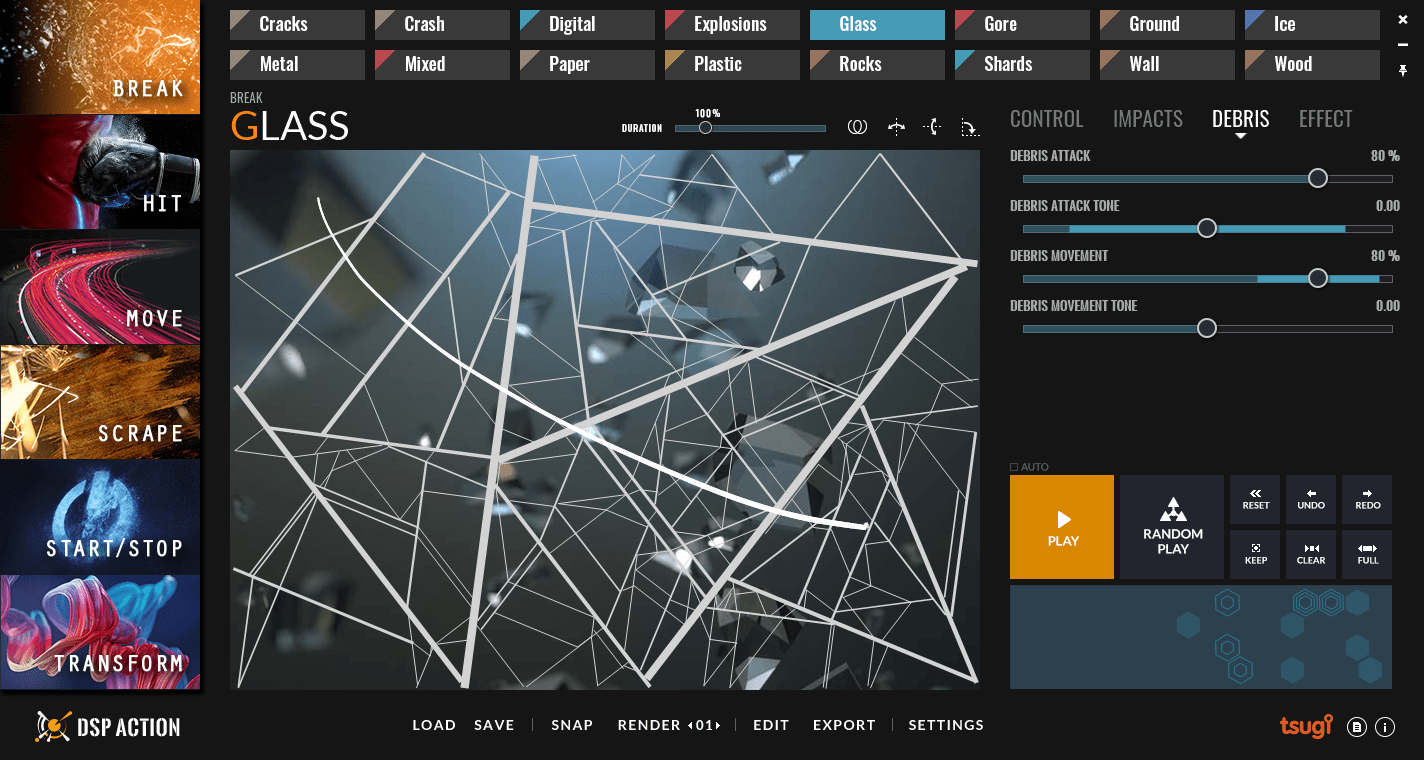The width and height of the screenshot is (1424, 760).
Task: Switch to the IMPACTS tab
Action: click(1147, 118)
